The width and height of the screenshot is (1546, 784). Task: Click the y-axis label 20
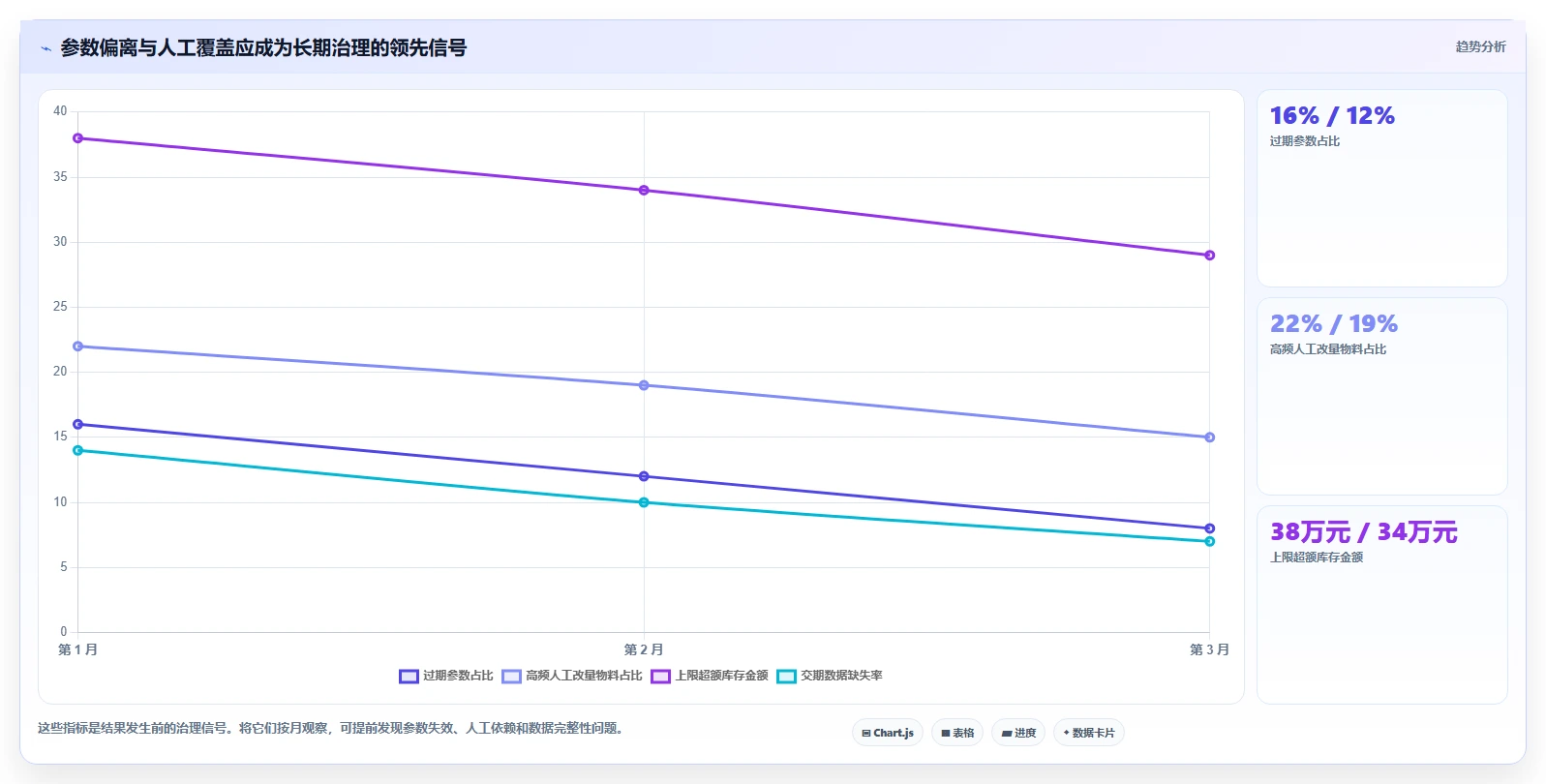tap(60, 372)
